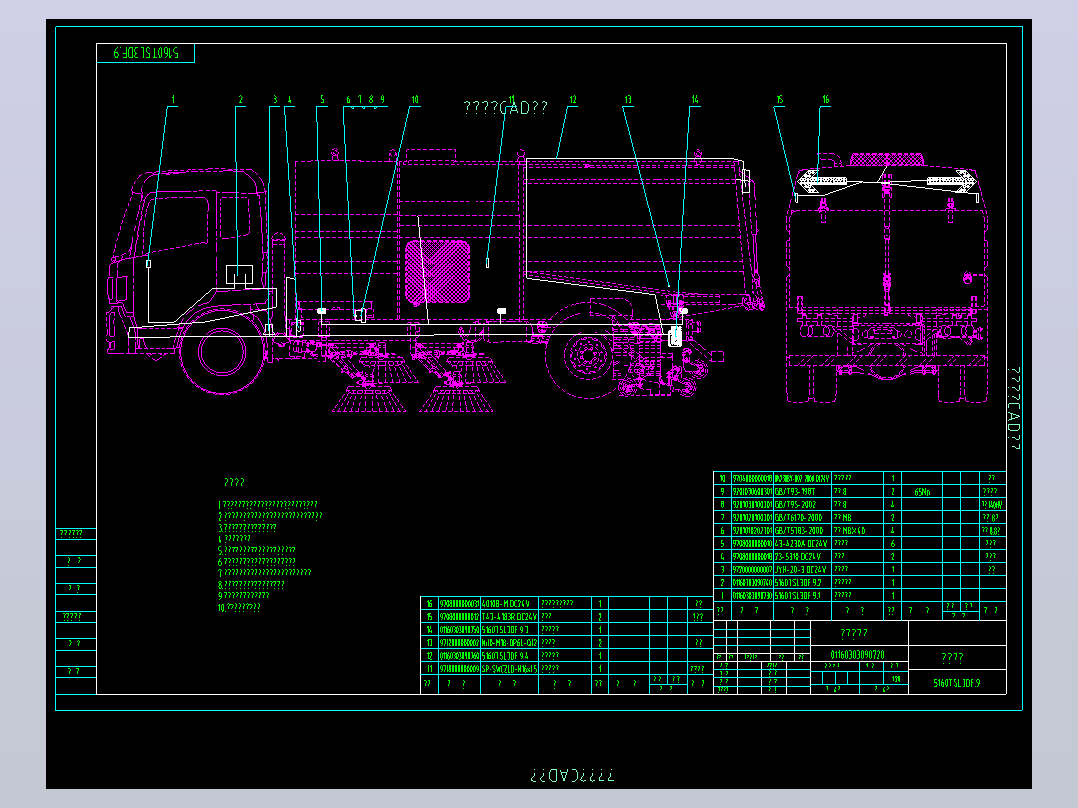Select row number 10 in upper parts table

click(x=723, y=478)
